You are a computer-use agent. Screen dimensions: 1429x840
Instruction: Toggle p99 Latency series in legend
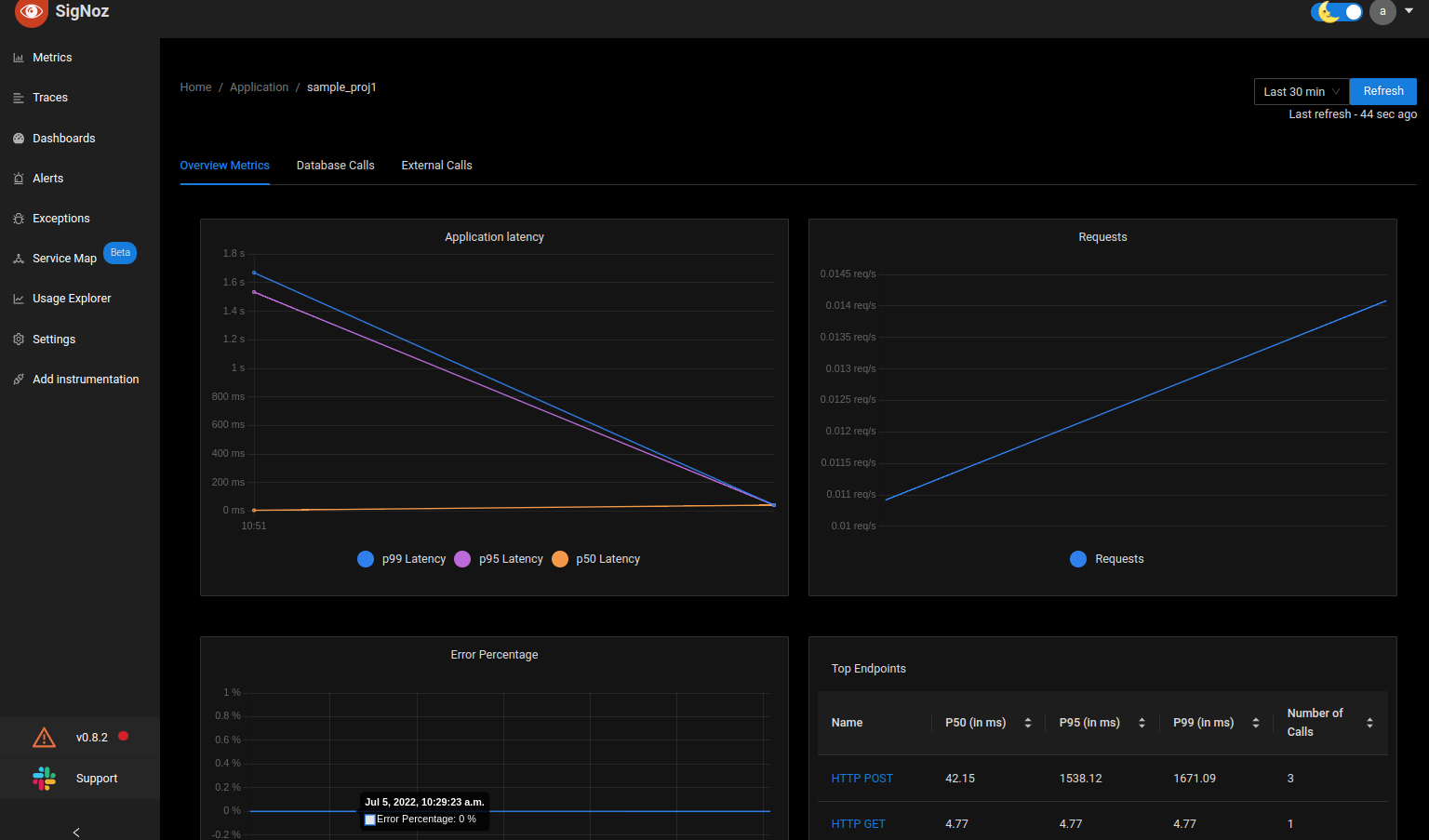click(x=366, y=559)
